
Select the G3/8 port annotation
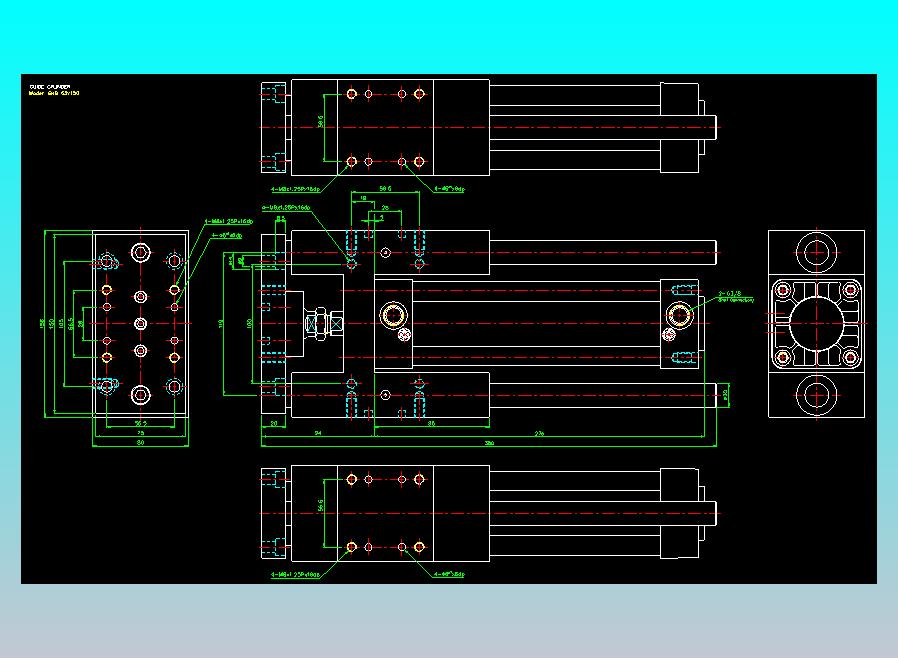[736, 296]
